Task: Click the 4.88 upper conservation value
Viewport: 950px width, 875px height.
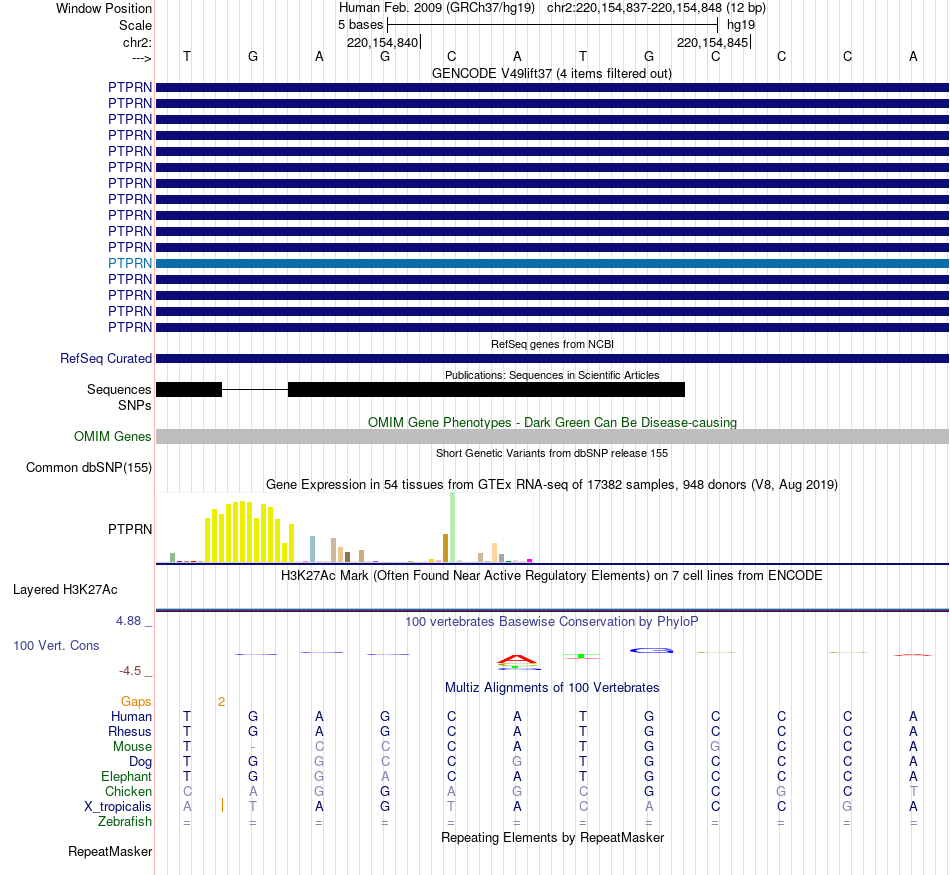Action: (128, 621)
